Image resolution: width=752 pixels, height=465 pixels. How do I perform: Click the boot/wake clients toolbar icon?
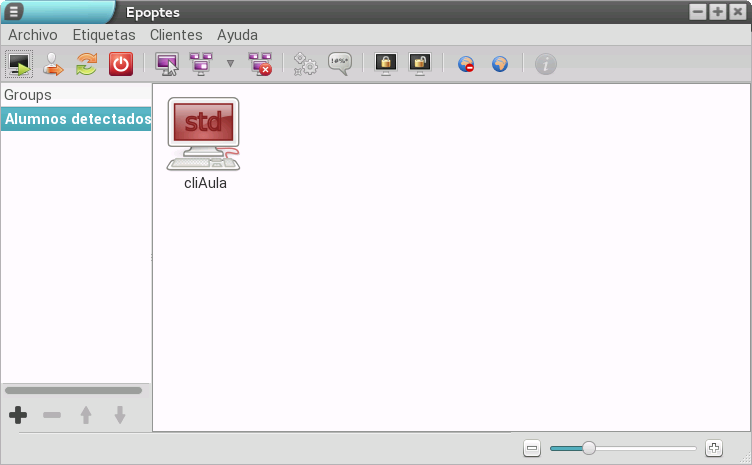point(19,65)
